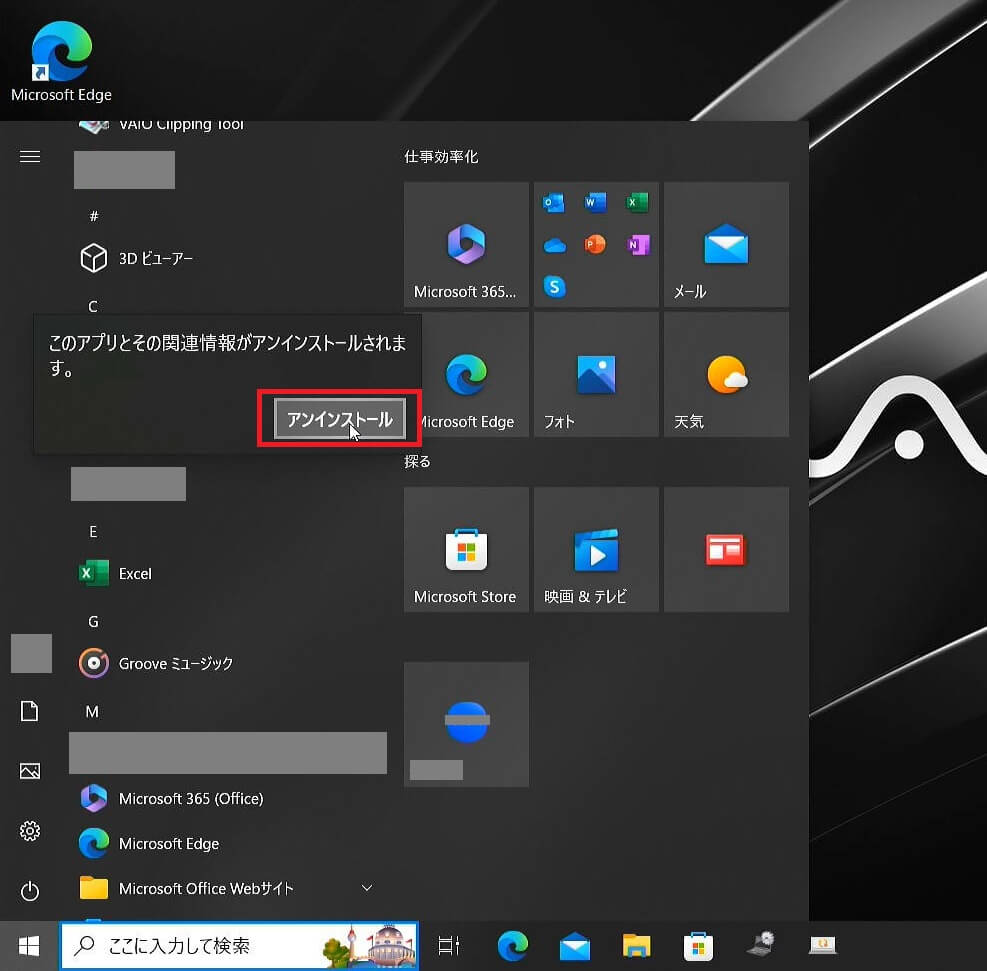The width and height of the screenshot is (987, 971).
Task: Click the 探る group title
Action: coord(417,461)
